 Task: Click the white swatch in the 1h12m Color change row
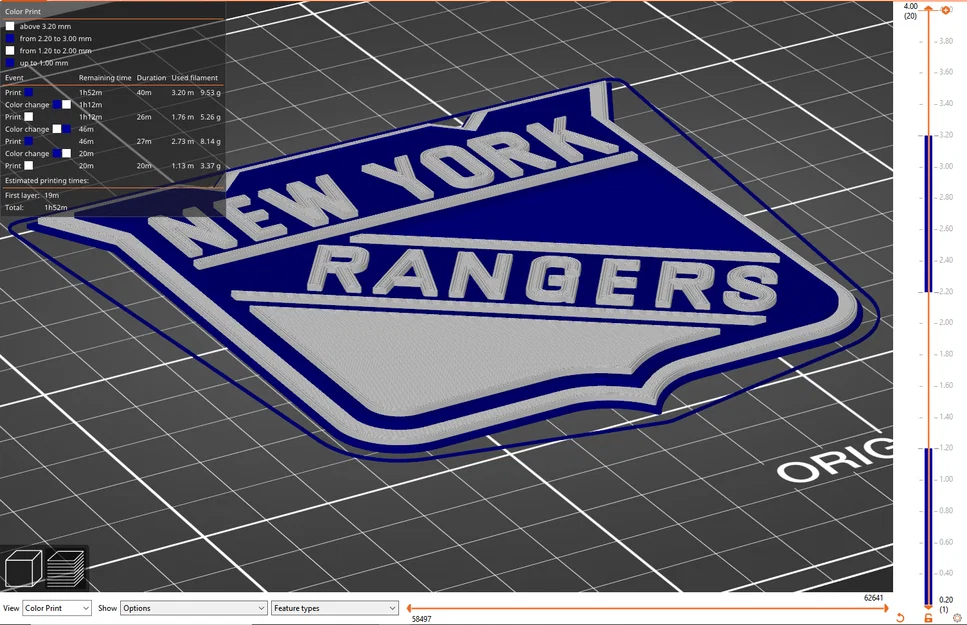(66, 104)
